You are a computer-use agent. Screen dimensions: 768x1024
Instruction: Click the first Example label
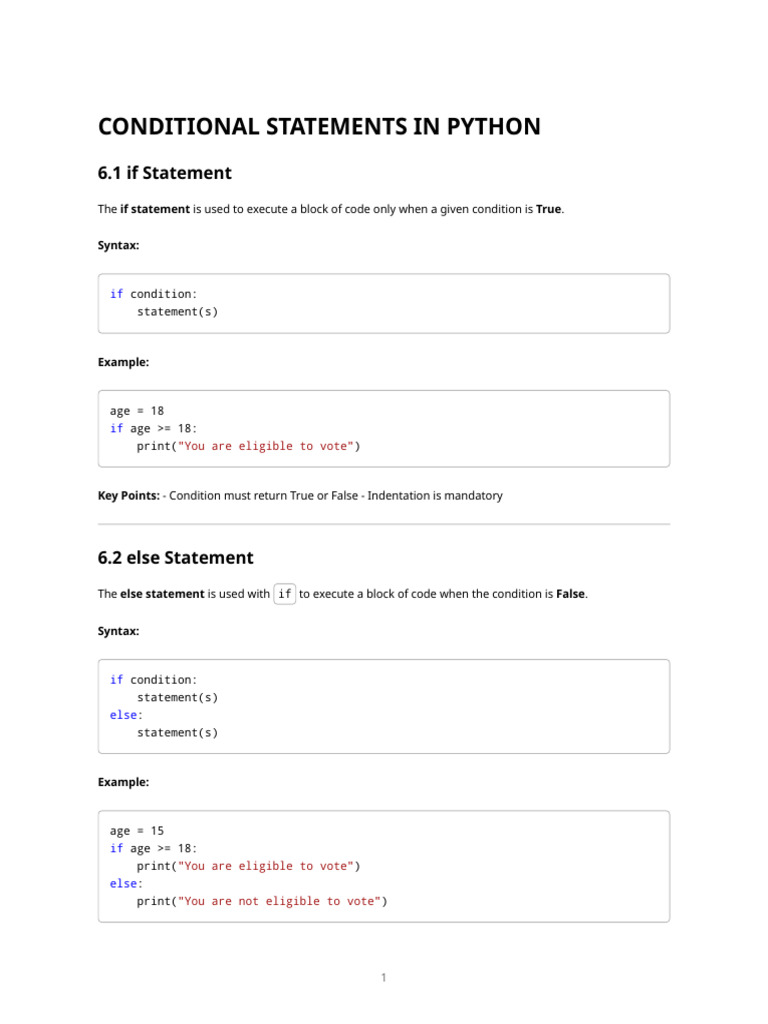(x=123, y=362)
